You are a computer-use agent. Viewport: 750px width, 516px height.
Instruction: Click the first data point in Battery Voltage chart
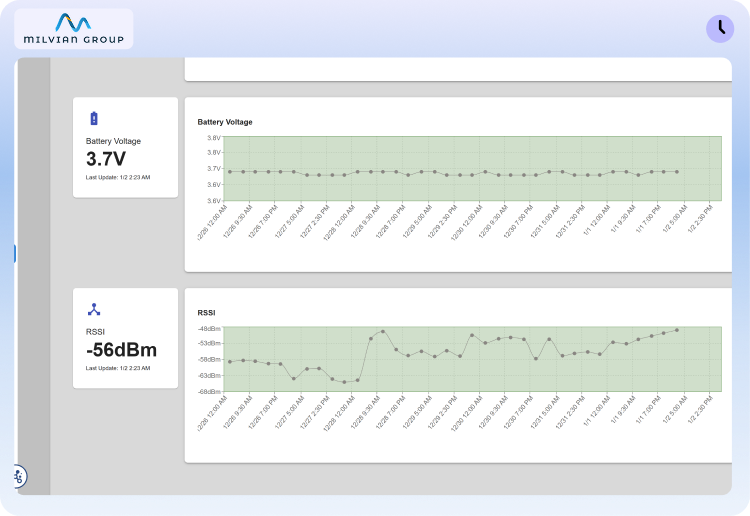230,172
